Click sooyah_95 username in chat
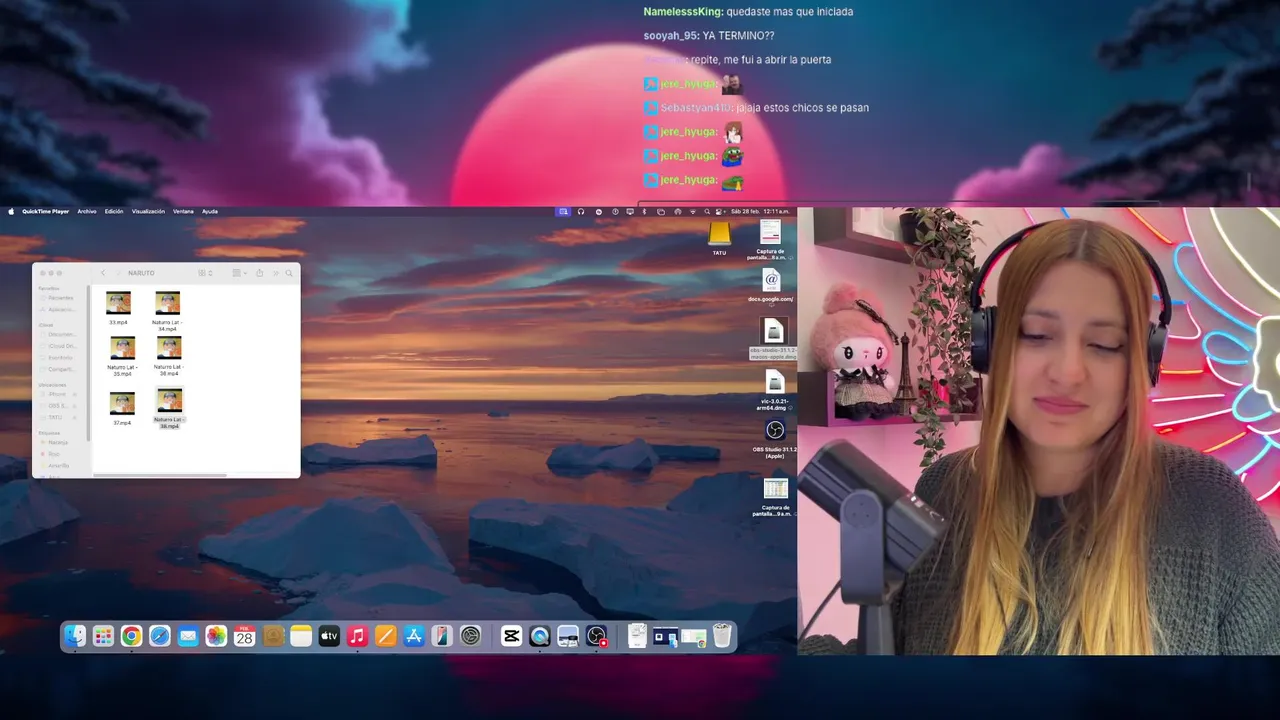1280x720 pixels. click(x=671, y=36)
